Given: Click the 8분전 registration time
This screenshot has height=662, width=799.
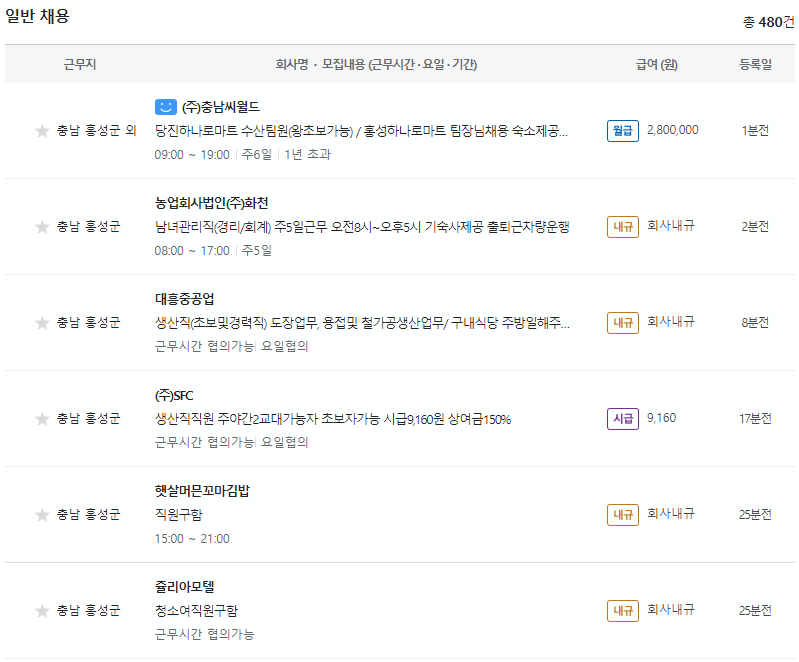Looking at the screenshot, I should point(755,323).
